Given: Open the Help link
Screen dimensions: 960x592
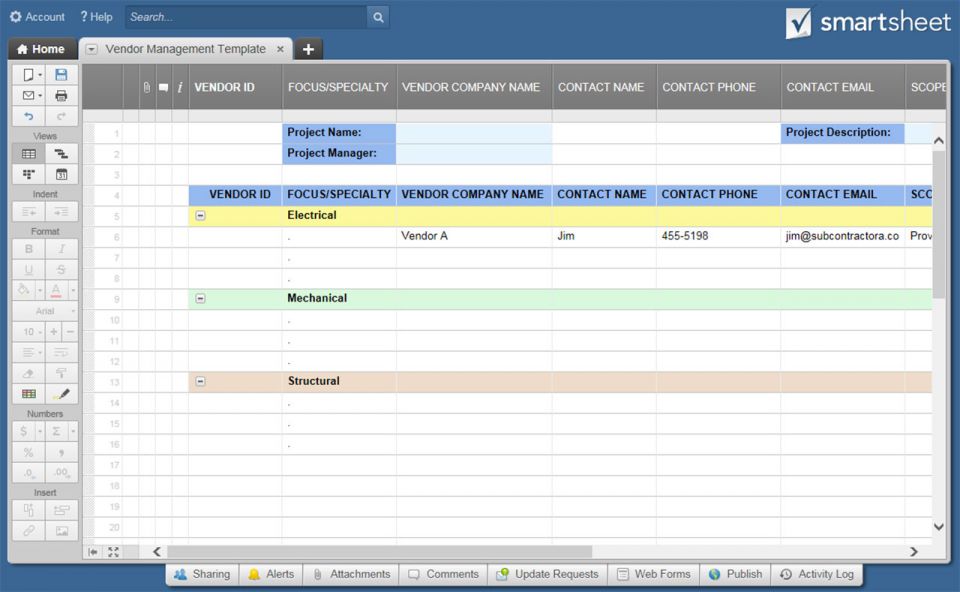Looking at the screenshot, I should 96,17.
